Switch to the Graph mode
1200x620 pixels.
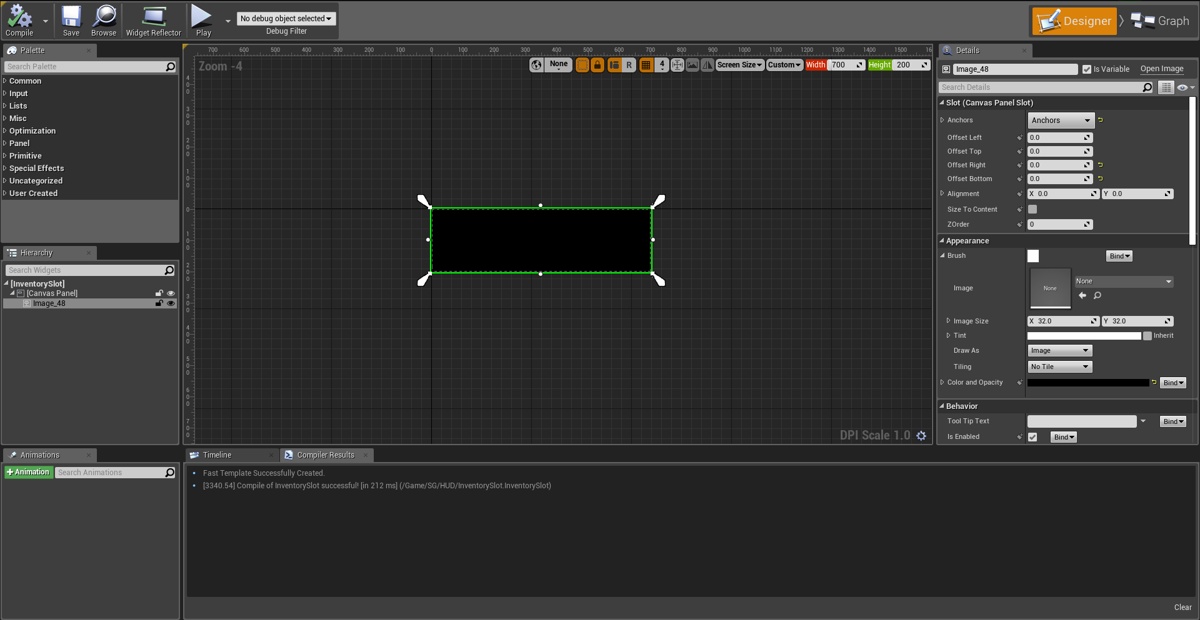pos(1160,21)
